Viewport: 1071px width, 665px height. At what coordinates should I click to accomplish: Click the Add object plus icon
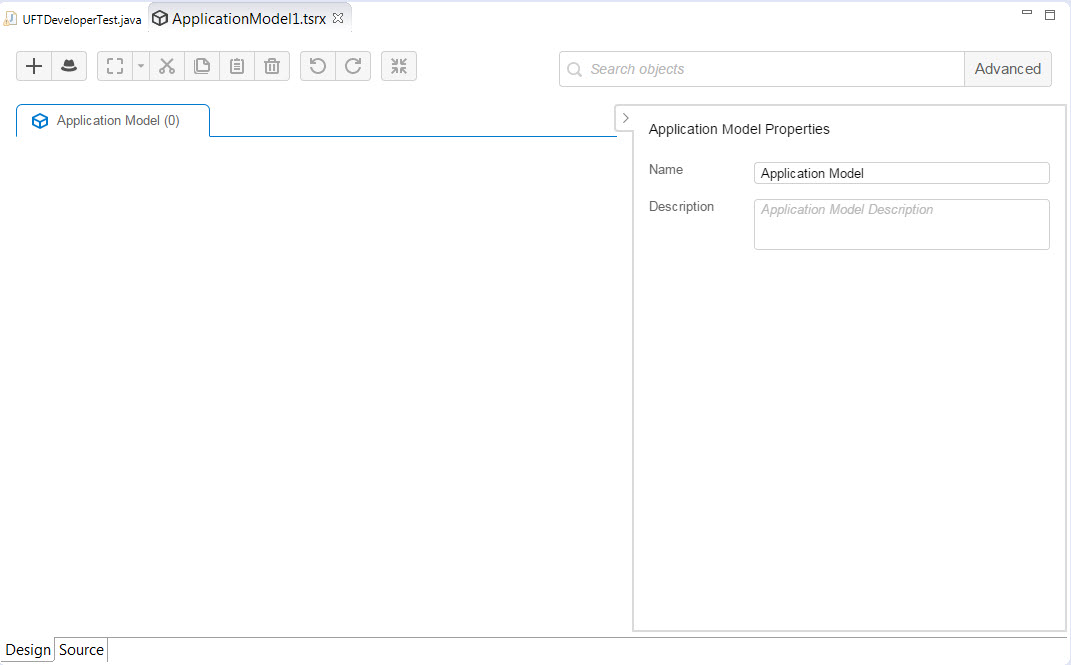(x=34, y=66)
